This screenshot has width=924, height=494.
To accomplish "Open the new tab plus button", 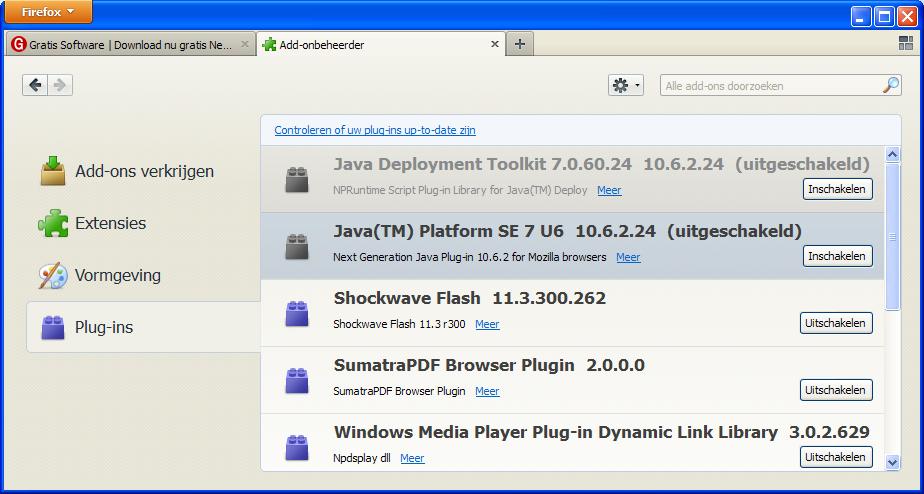I will (520, 44).
